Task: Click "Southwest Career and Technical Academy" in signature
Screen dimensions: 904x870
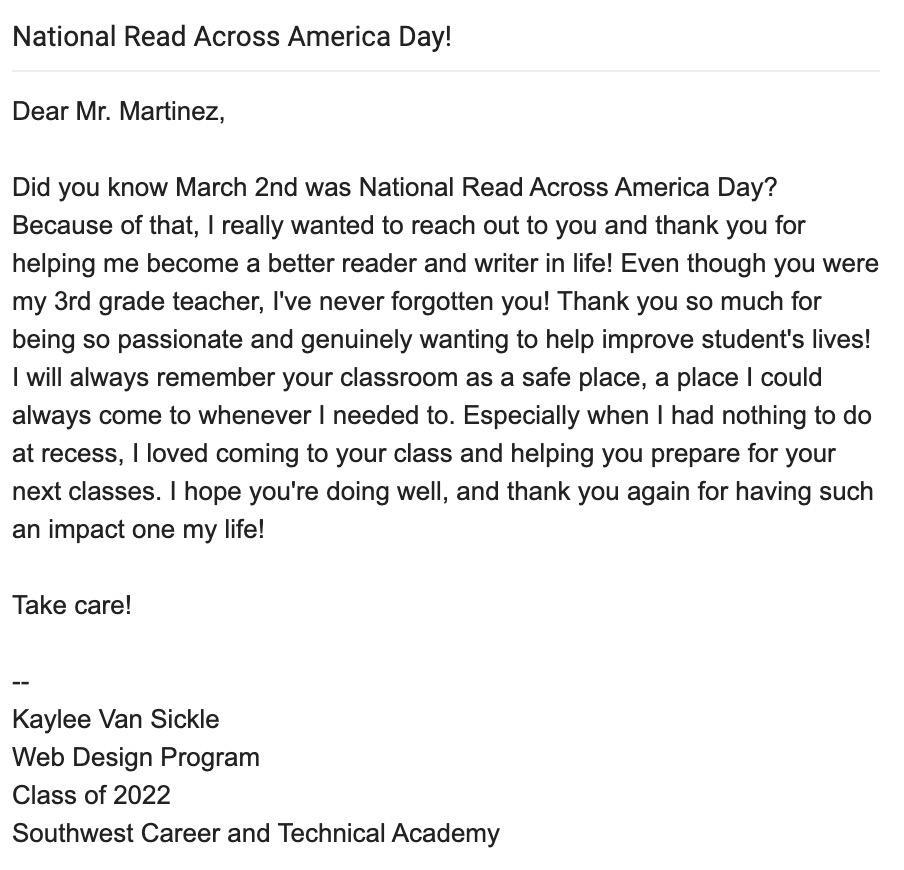Action: [x=255, y=833]
